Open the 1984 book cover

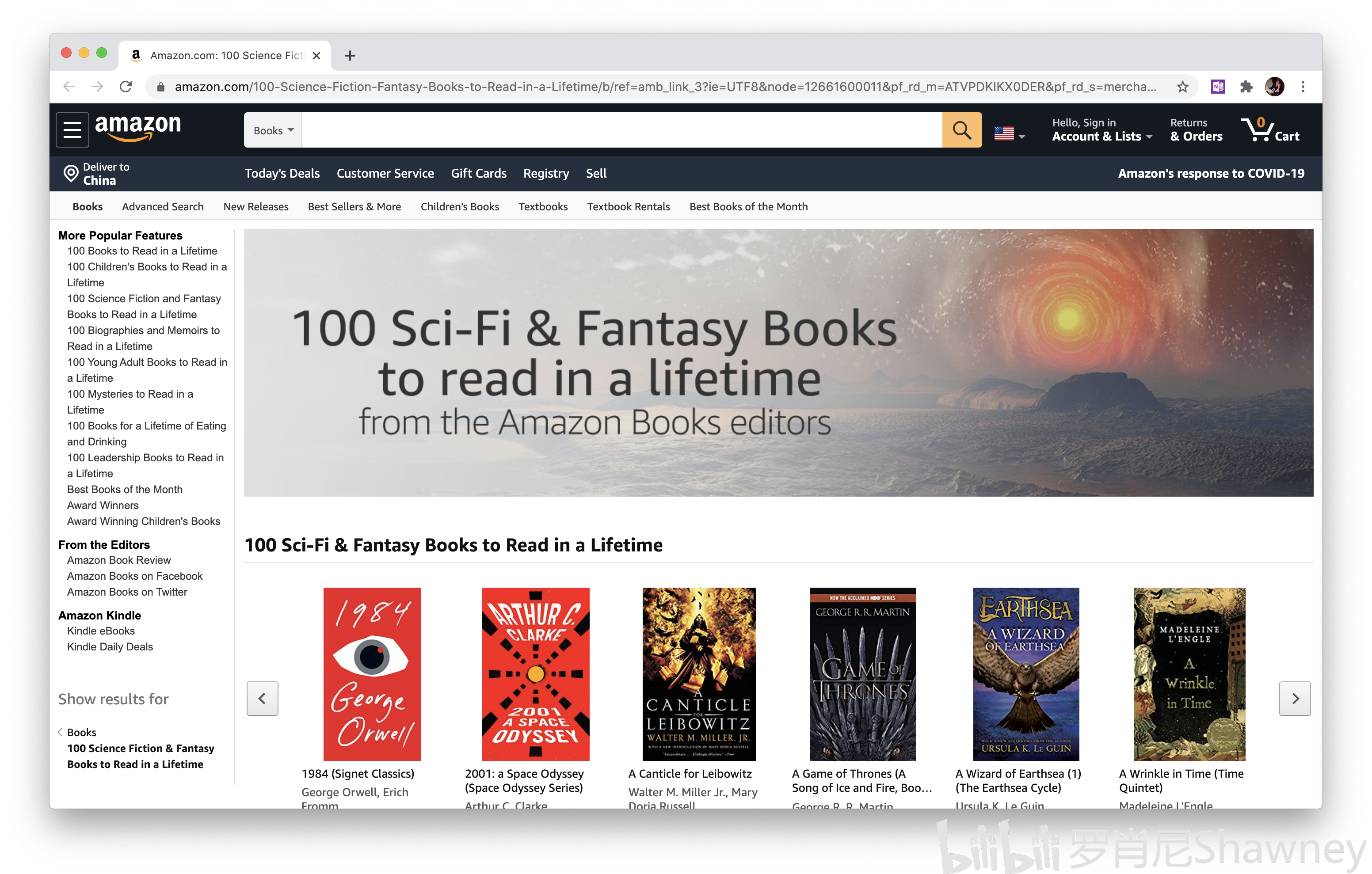(x=372, y=674)
